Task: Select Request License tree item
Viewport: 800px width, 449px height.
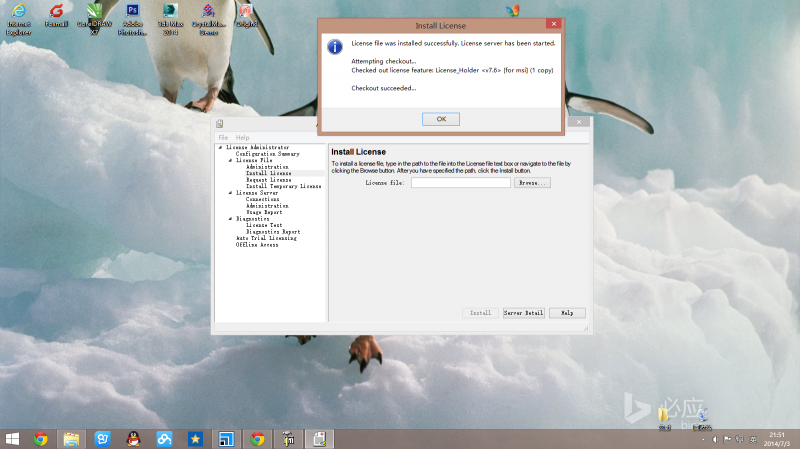Action: pyautogui.click(x=268, y=180)
